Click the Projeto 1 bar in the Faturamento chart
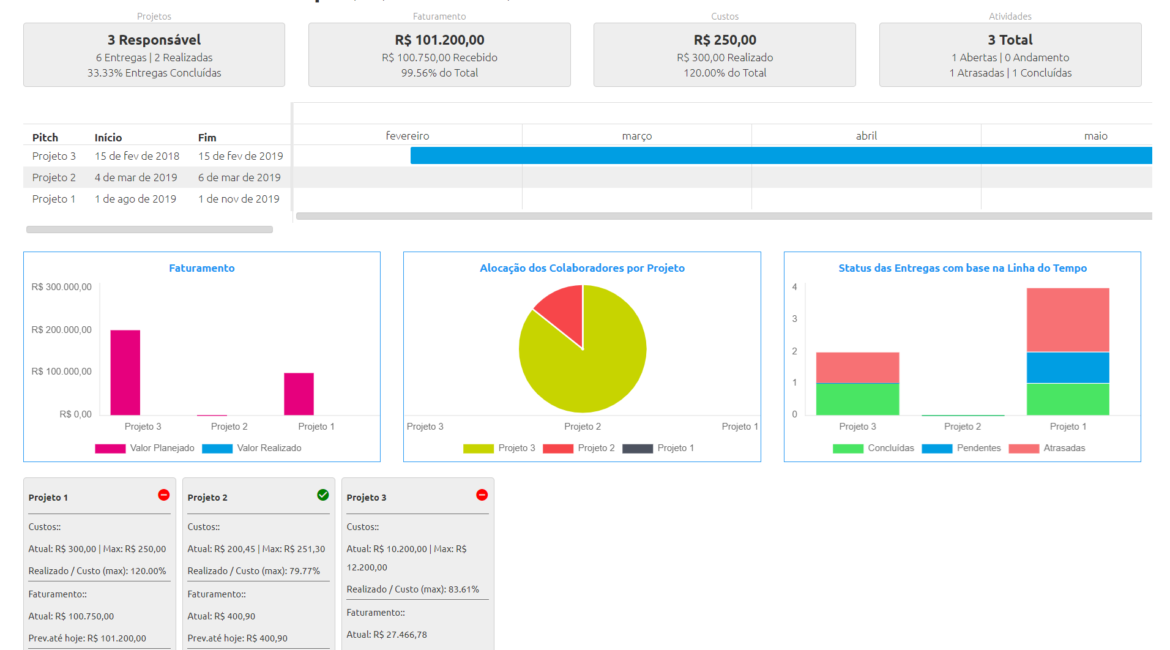 tap(298, 394)
